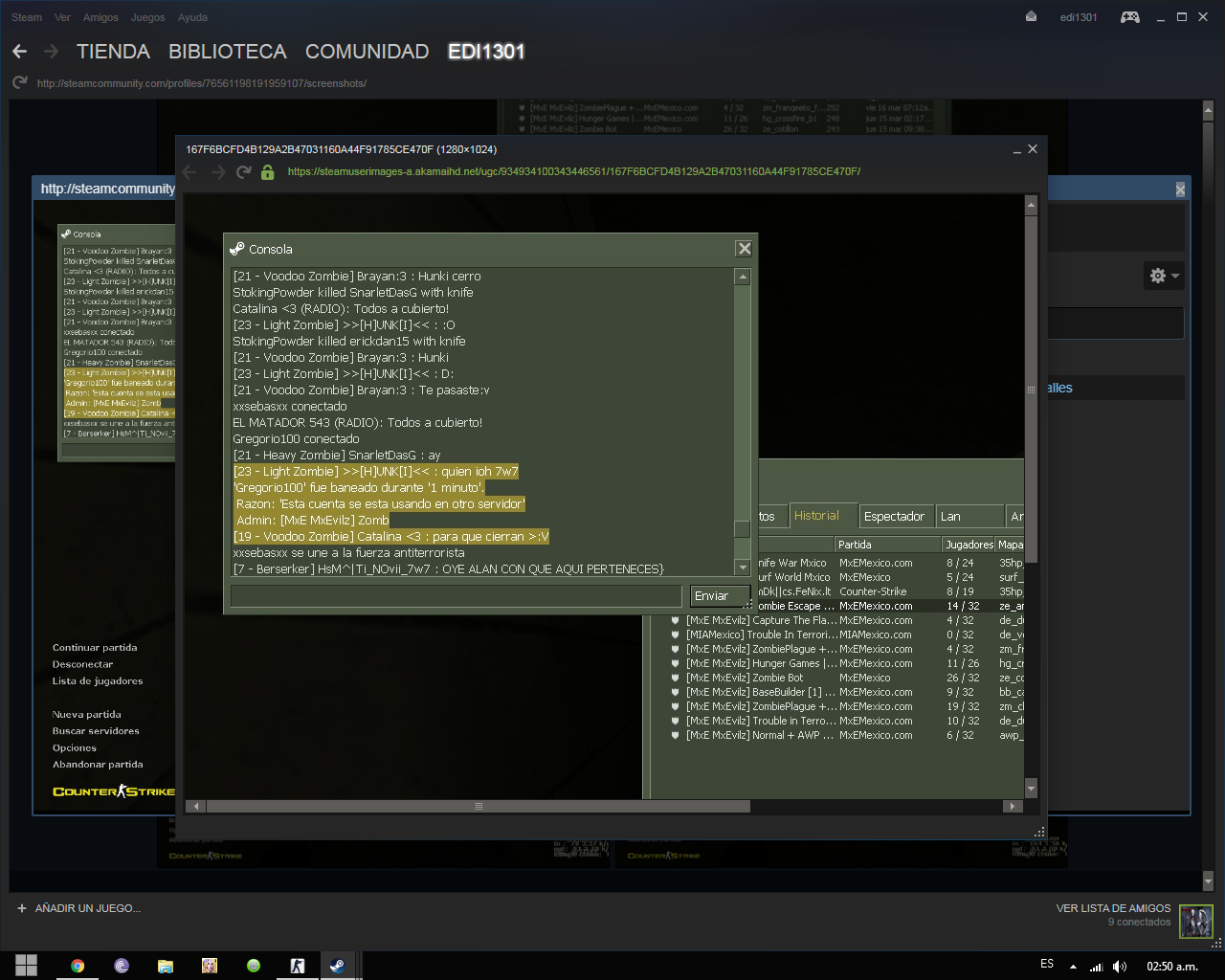Click the popup horizontal scrollbar right arrow

click(x=1013, y=806)
